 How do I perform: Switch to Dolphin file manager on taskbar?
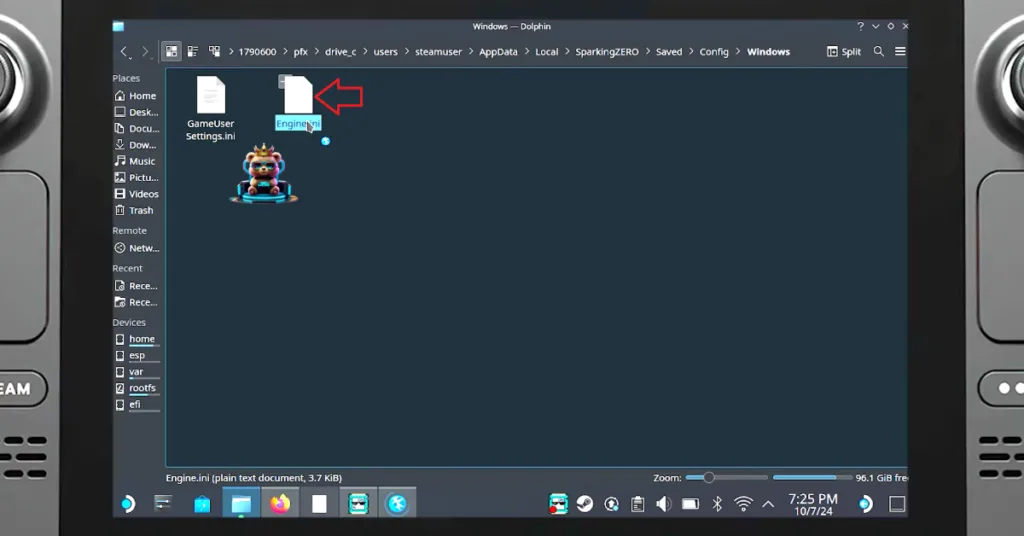241,503
